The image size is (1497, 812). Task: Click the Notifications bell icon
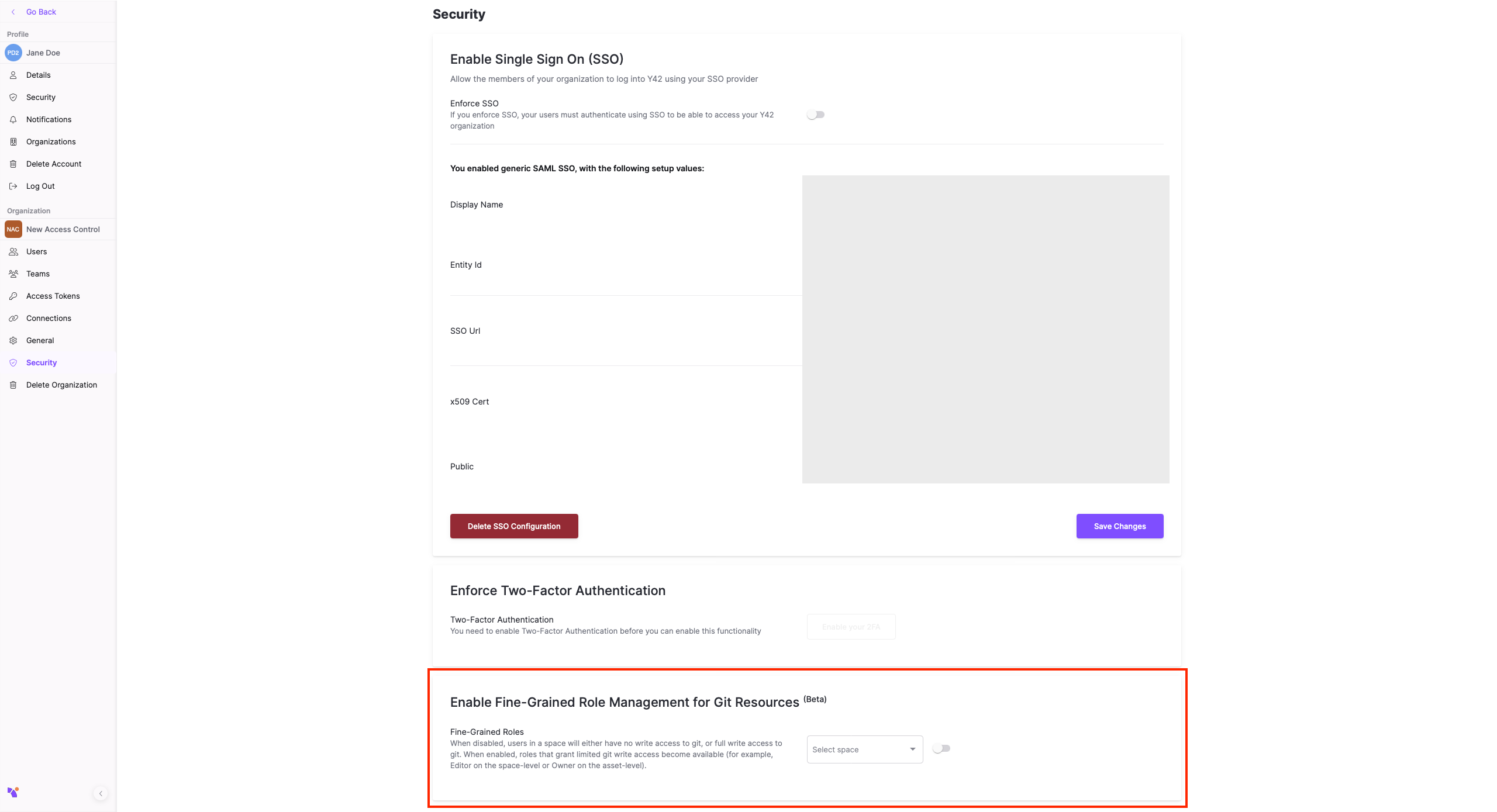pos(13,119)
